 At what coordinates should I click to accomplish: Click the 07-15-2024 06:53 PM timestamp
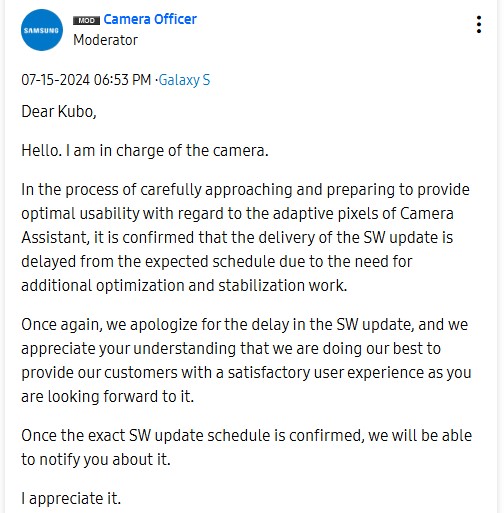[x=86, y=80]
